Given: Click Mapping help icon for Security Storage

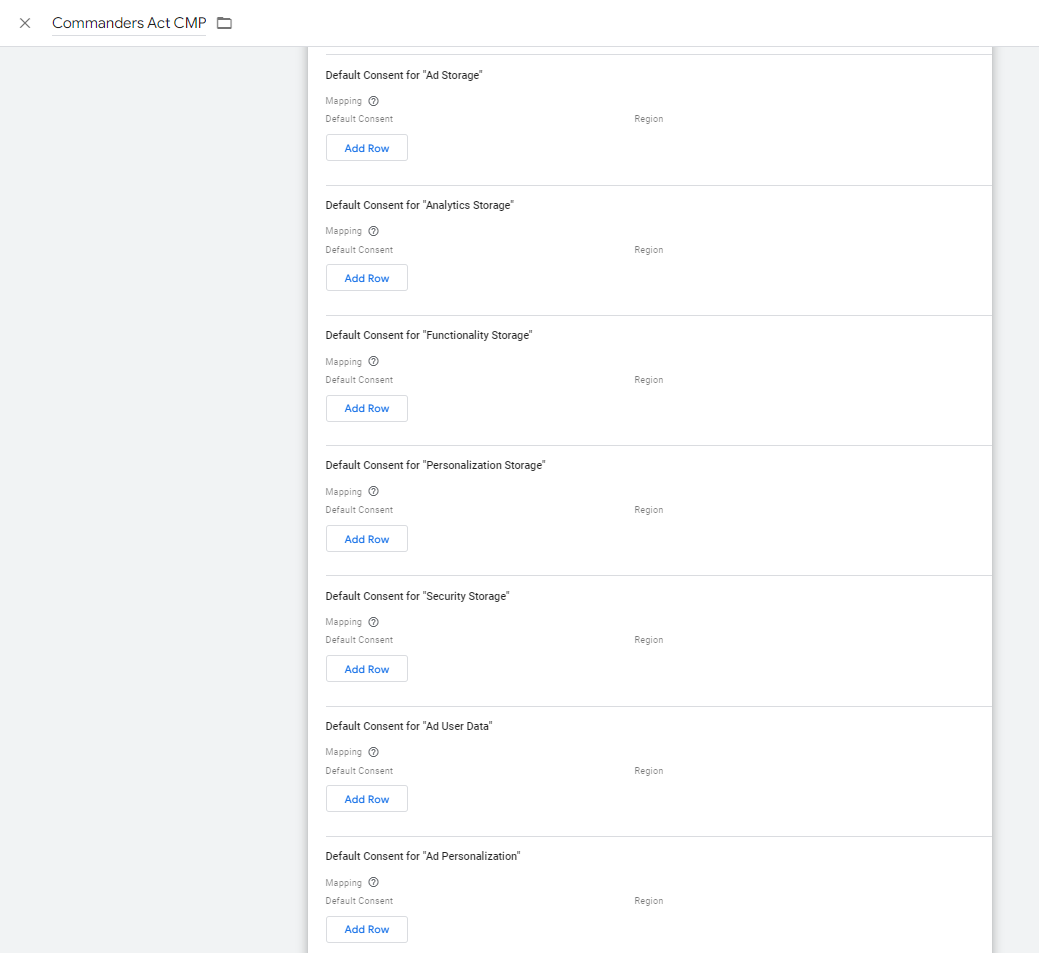Looking at the screenshot, I should pos(374,622).
